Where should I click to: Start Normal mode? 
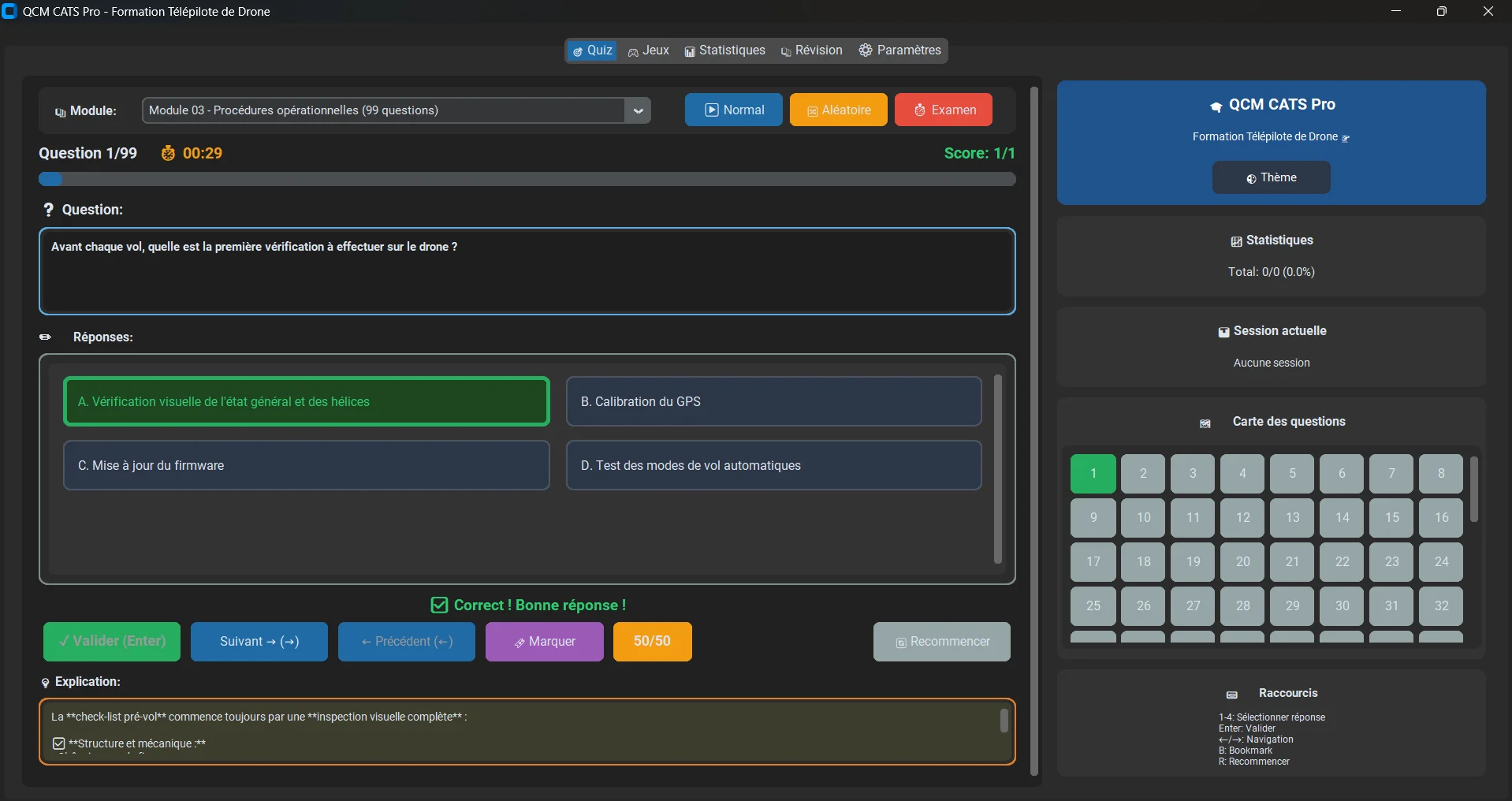click(x=733, y=110)
